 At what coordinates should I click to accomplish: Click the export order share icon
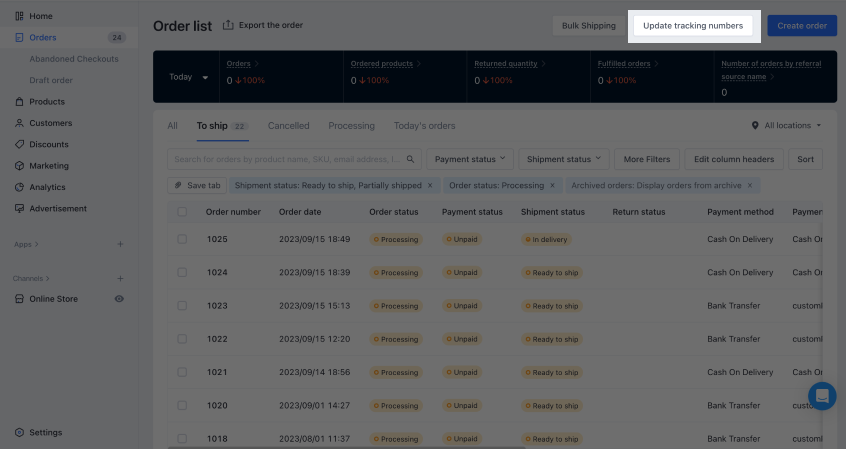[228, 25]
